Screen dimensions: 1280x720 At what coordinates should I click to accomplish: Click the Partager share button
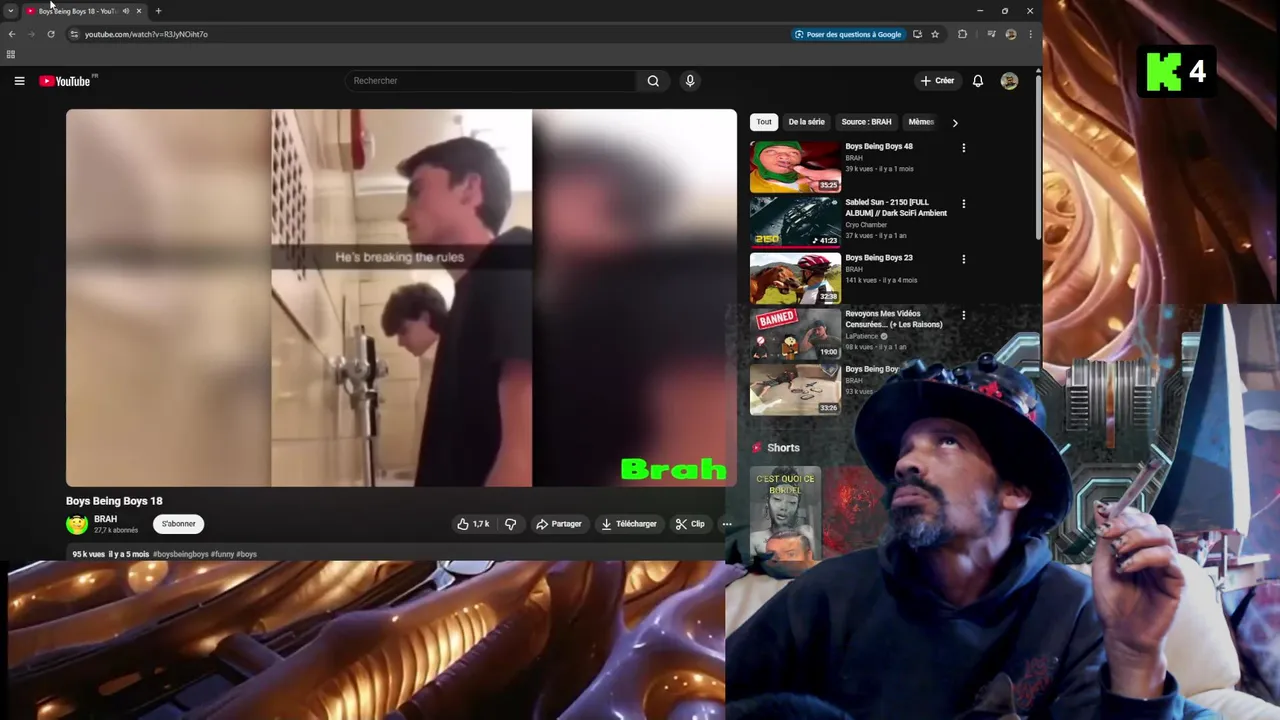click(559, 524)
